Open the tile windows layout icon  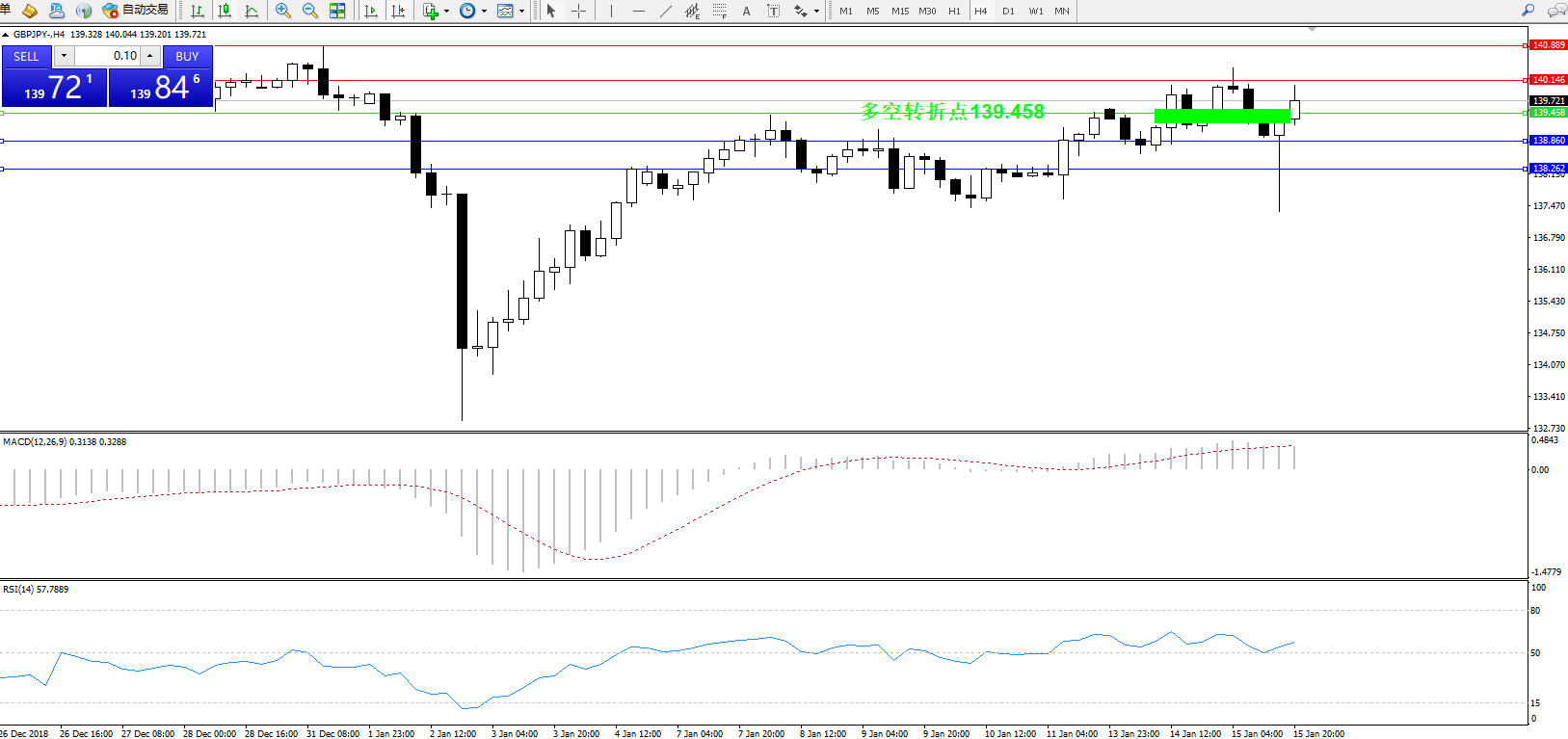tap(337, 11)
